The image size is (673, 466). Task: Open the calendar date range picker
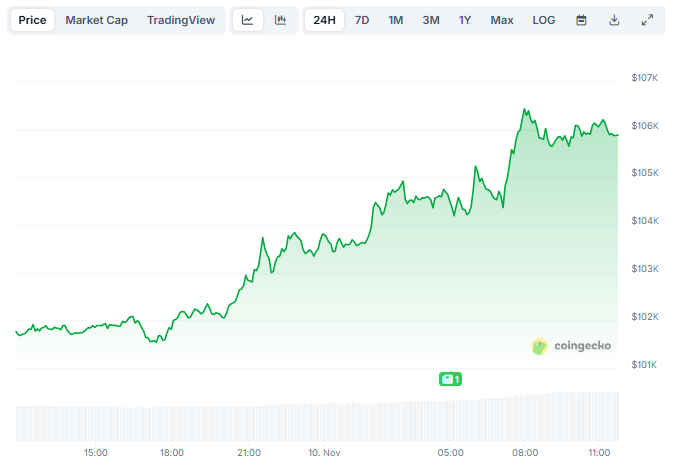pos(581,20)
